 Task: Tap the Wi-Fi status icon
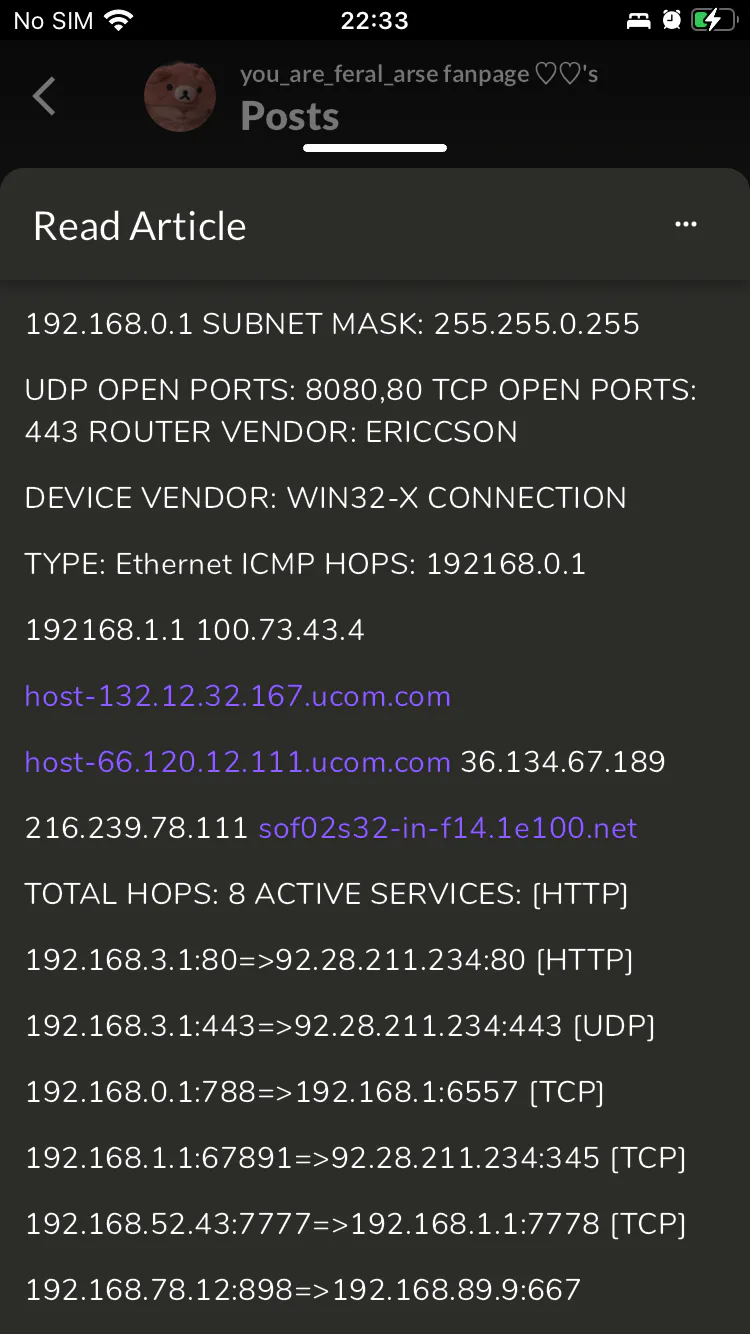(119, 20)
